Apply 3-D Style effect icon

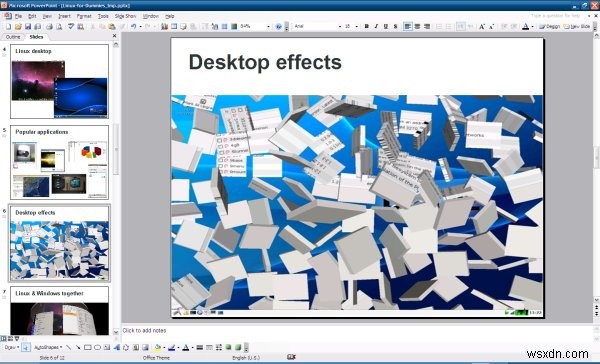coord(238,347)
